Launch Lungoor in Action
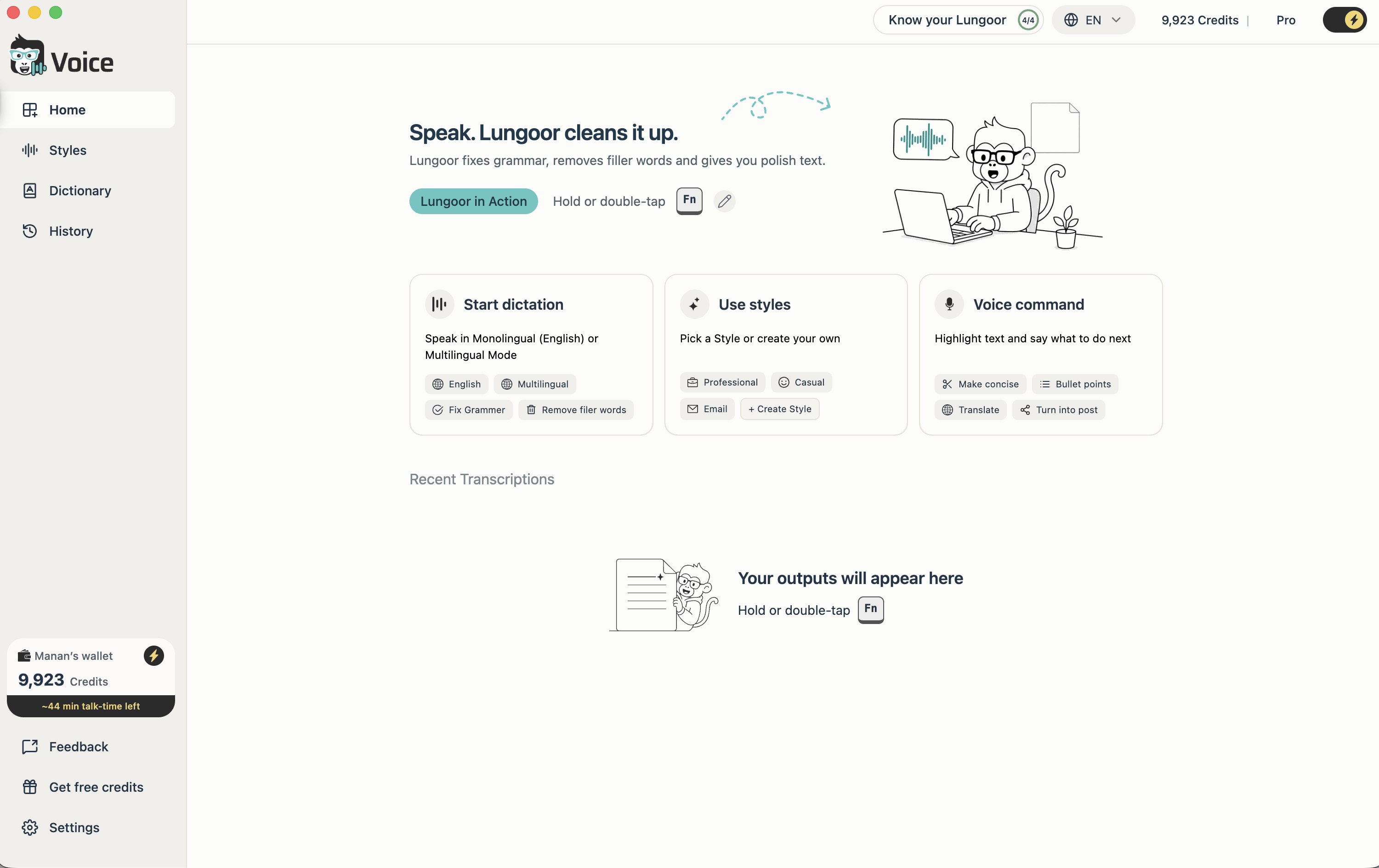The image size is (1379, 868). 474,201
